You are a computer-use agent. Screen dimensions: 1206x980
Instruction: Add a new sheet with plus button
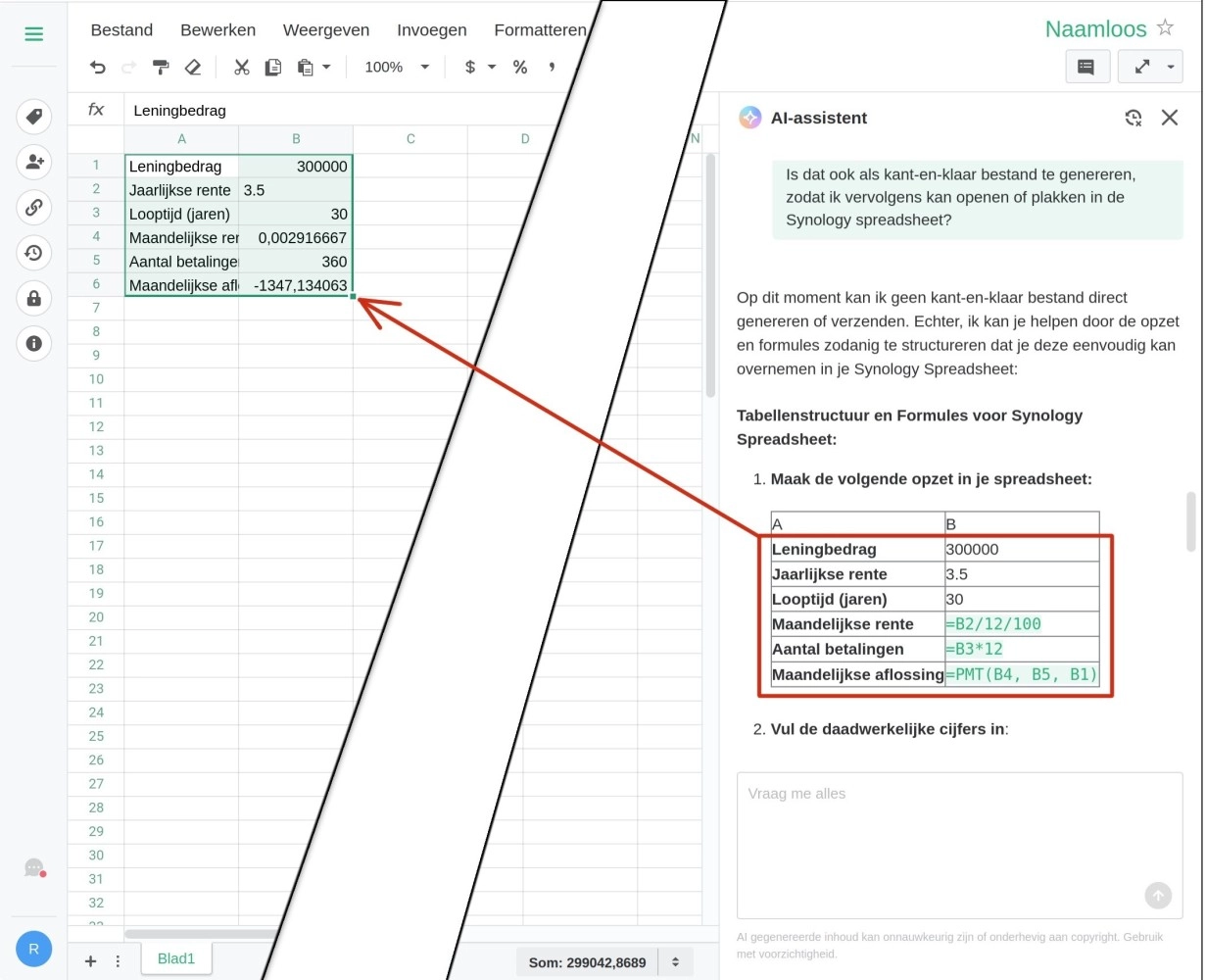(x=91, y=960)
